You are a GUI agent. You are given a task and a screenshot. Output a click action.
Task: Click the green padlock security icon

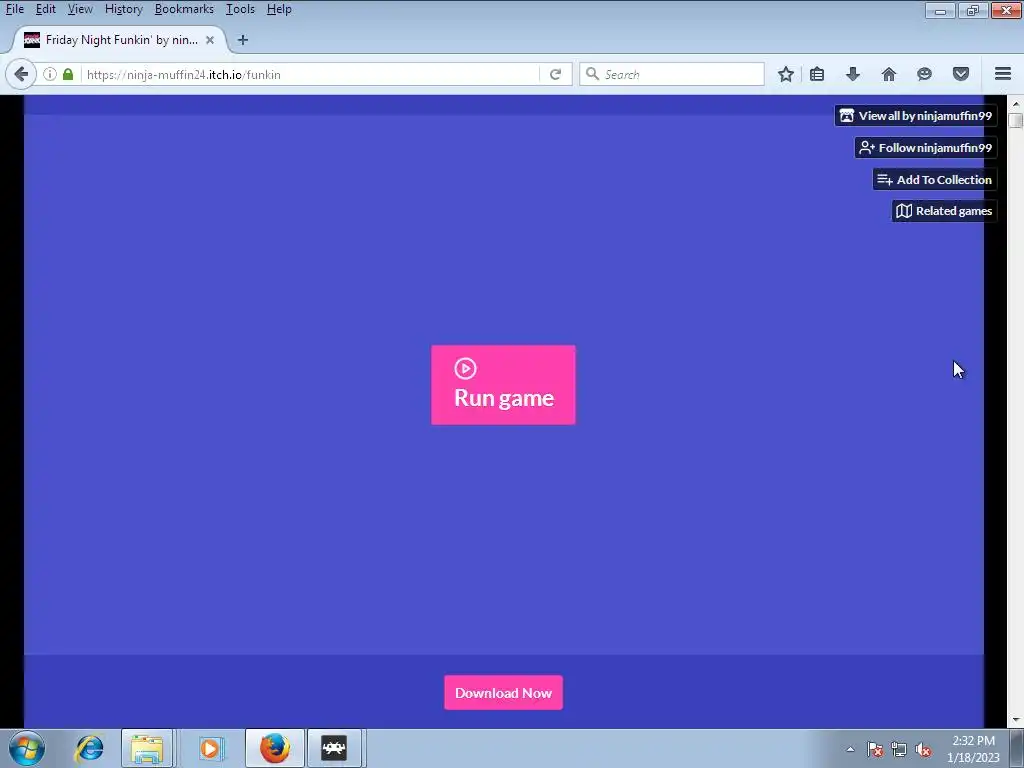click(68, 74)
